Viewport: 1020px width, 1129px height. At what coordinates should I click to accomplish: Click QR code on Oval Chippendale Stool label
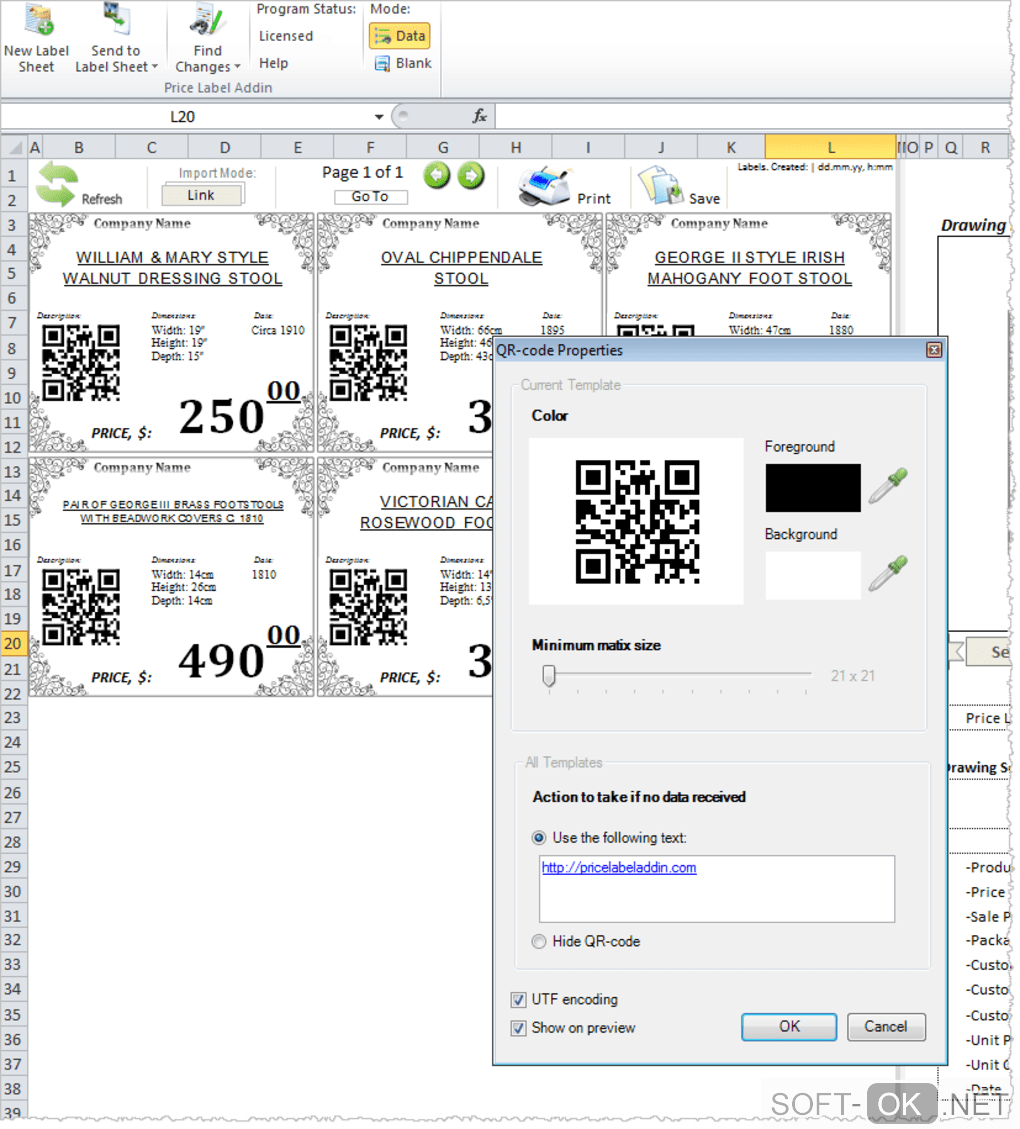[369, 362]
